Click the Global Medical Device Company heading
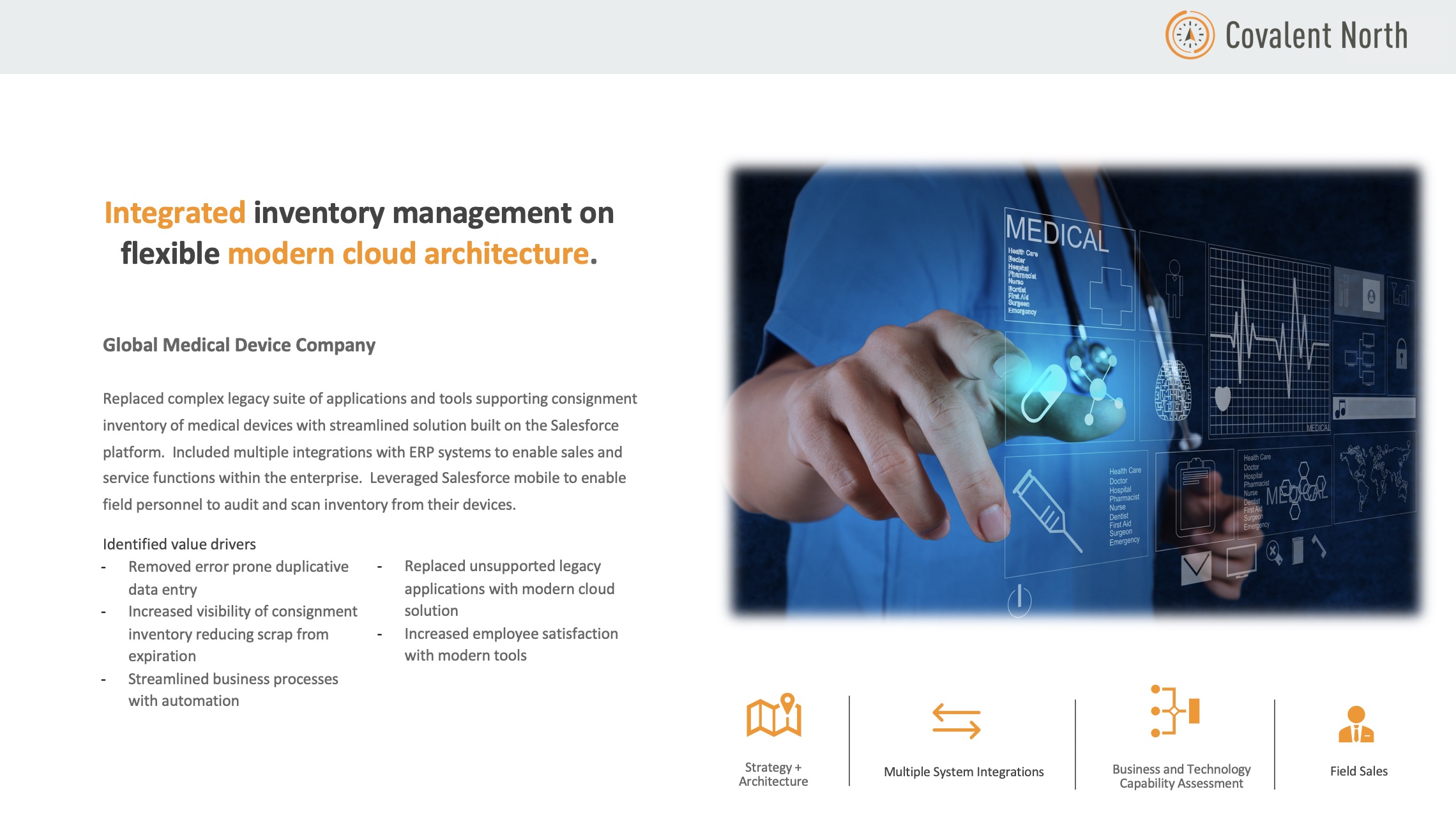1456x819 pixels. 239,345
